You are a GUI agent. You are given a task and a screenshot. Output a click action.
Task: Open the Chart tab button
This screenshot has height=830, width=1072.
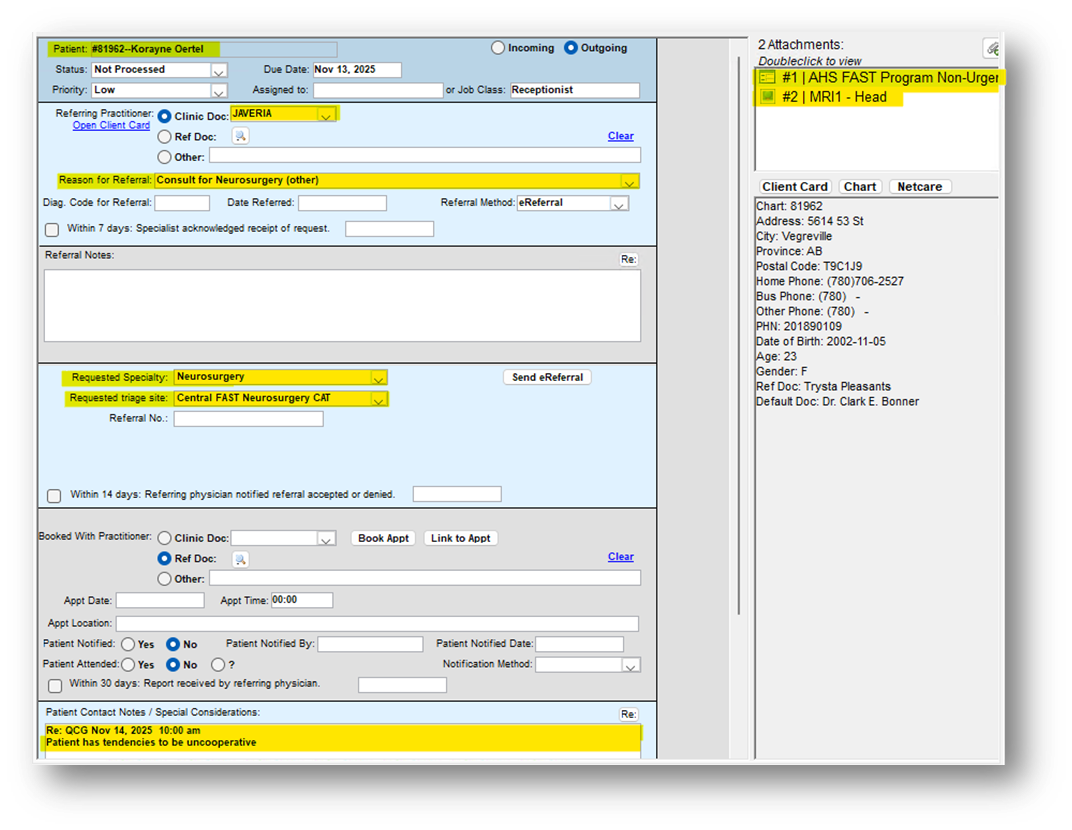pos(859,187)
